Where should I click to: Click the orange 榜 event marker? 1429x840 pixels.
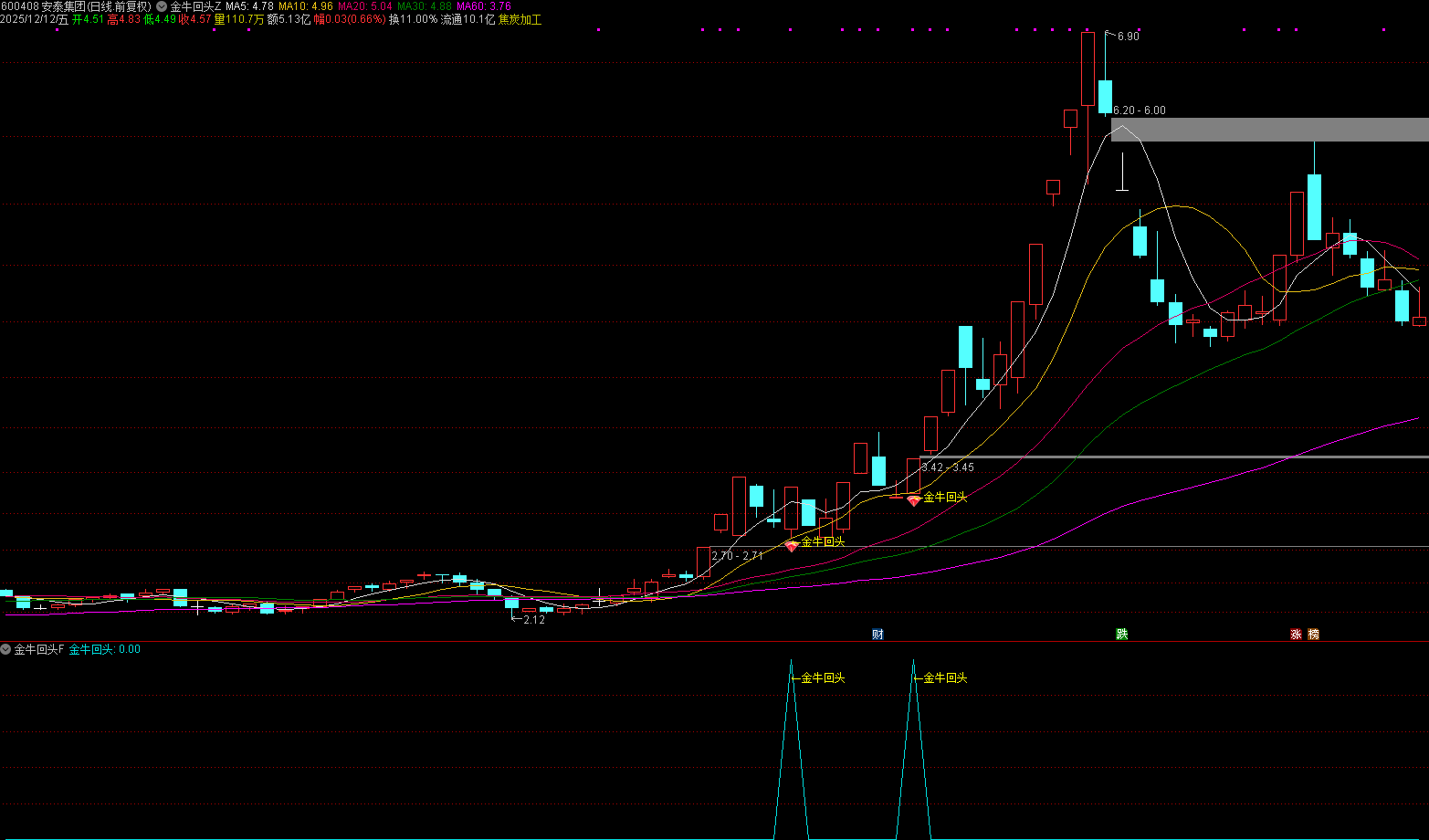click(x=1314, y=635)
